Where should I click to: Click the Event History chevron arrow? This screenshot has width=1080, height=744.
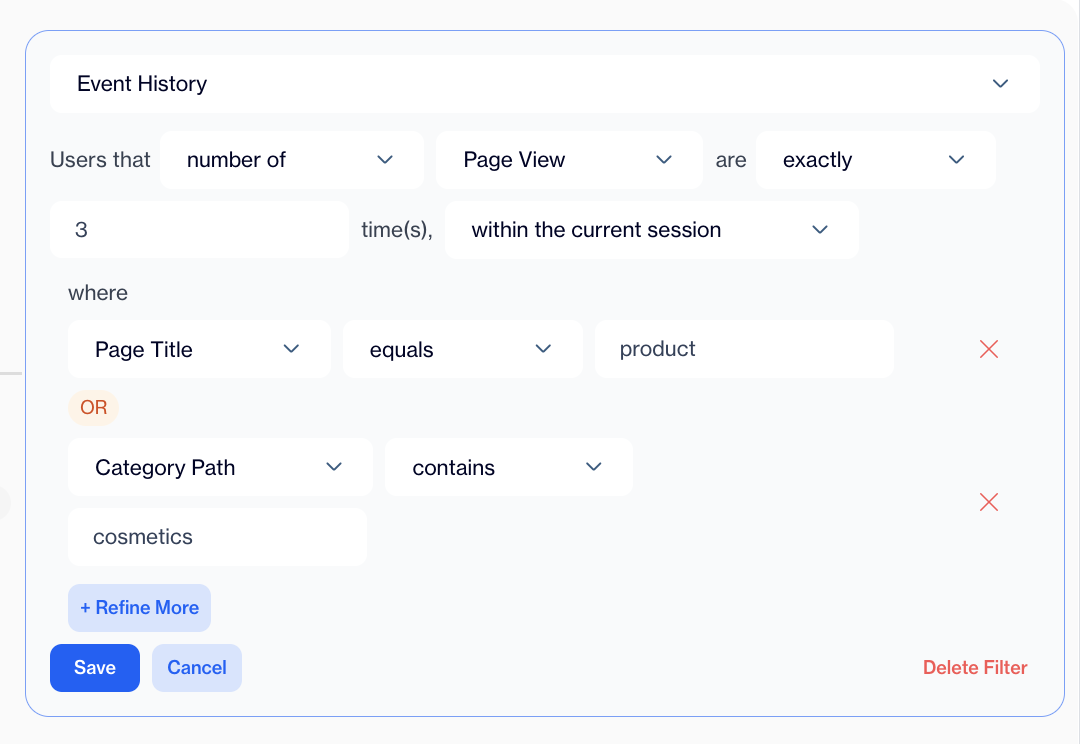(x=1000, y=84)
